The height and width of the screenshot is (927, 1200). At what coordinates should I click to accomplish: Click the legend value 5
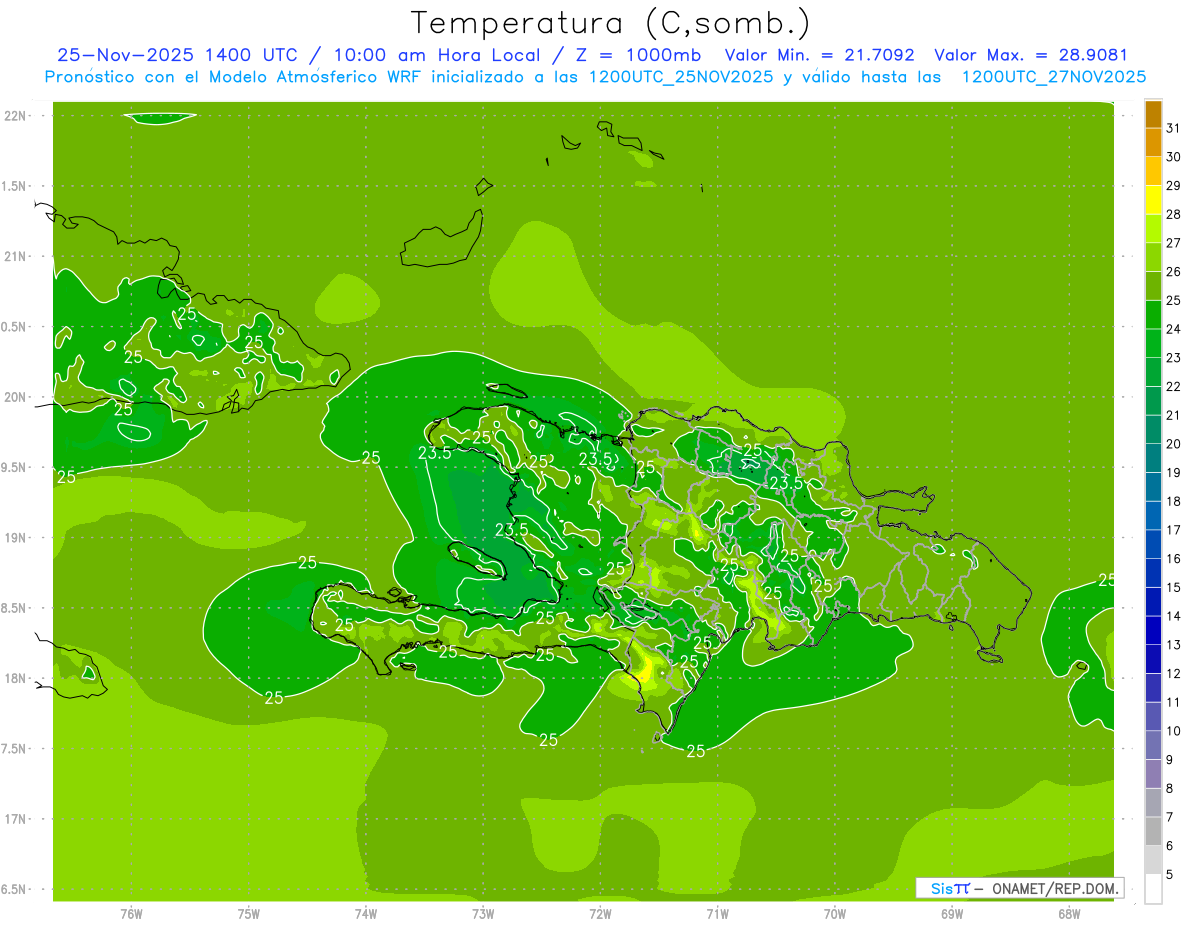(1170, 874)
